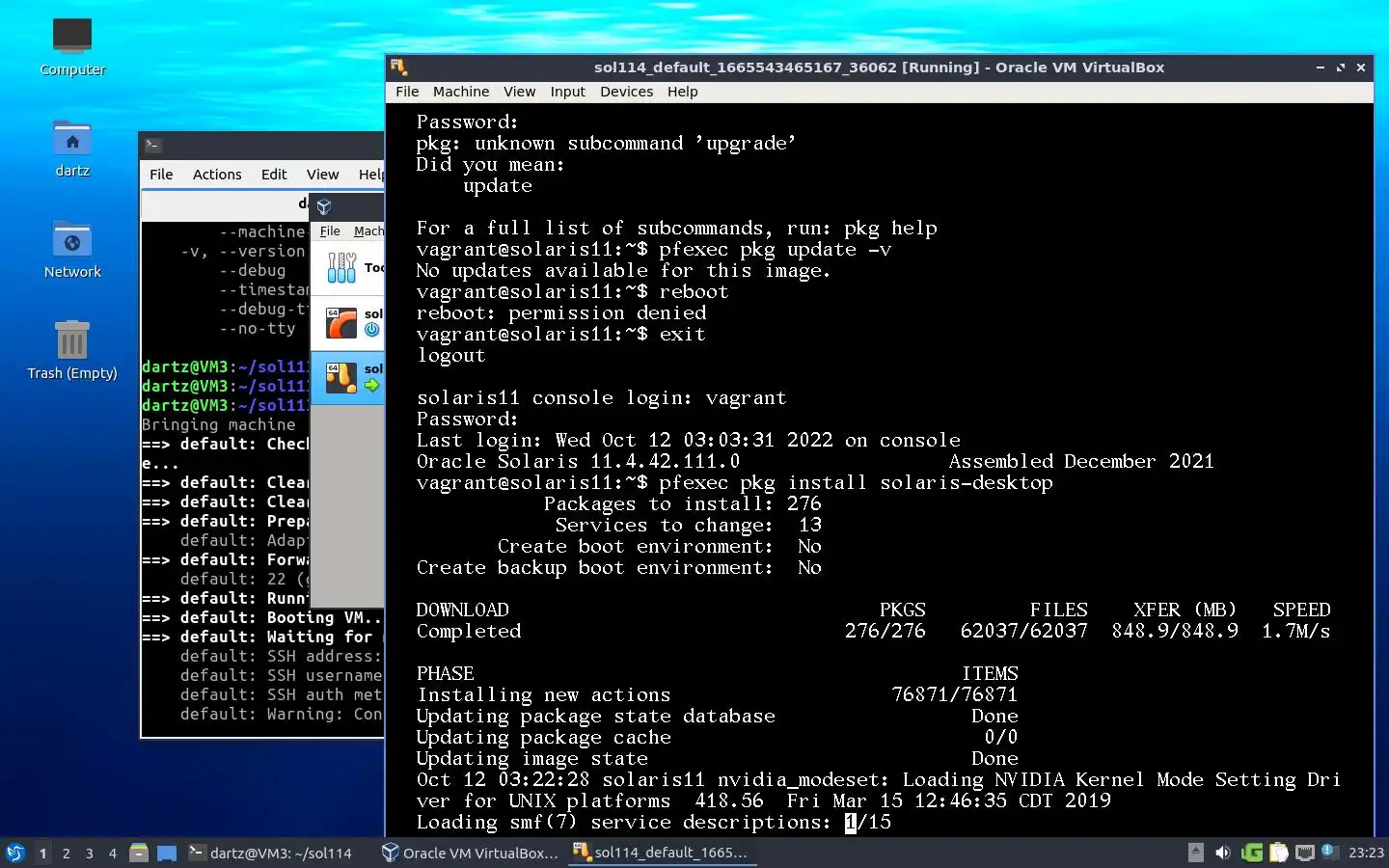Open the dartz home folder icon
1389x868 pixels.
(72, 148)
